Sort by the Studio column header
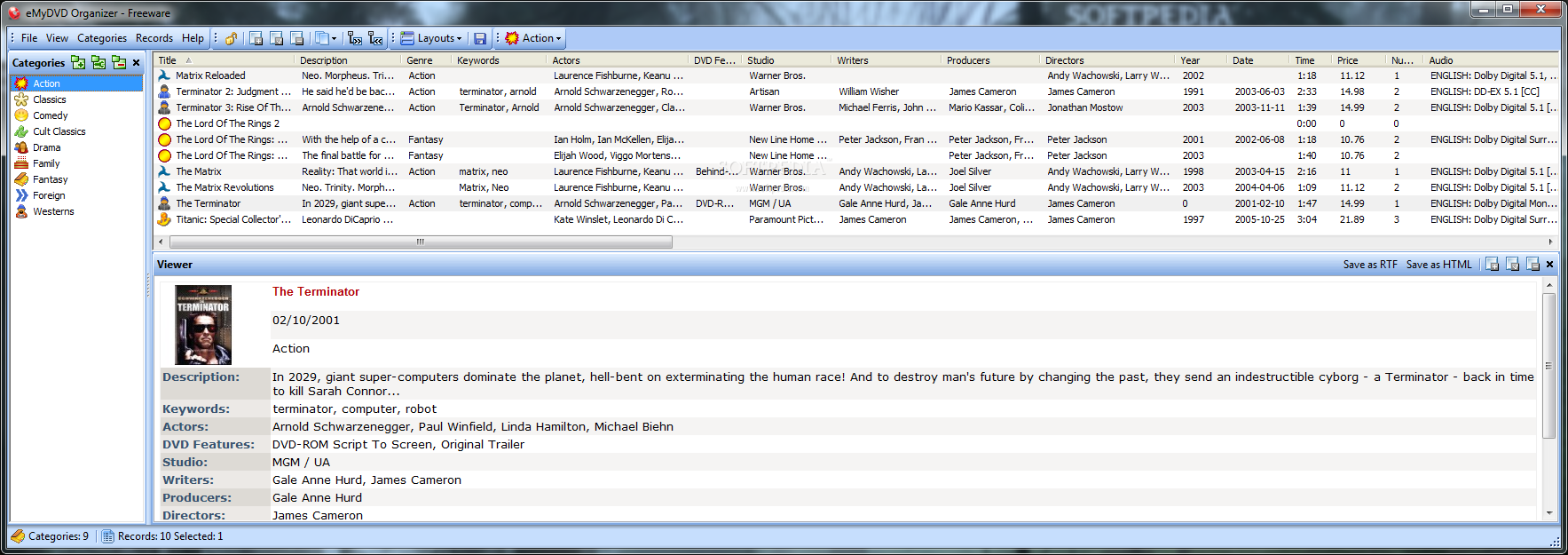This screenshot has height=555, width=1568. pyautogui.click(x=787, y=60)
